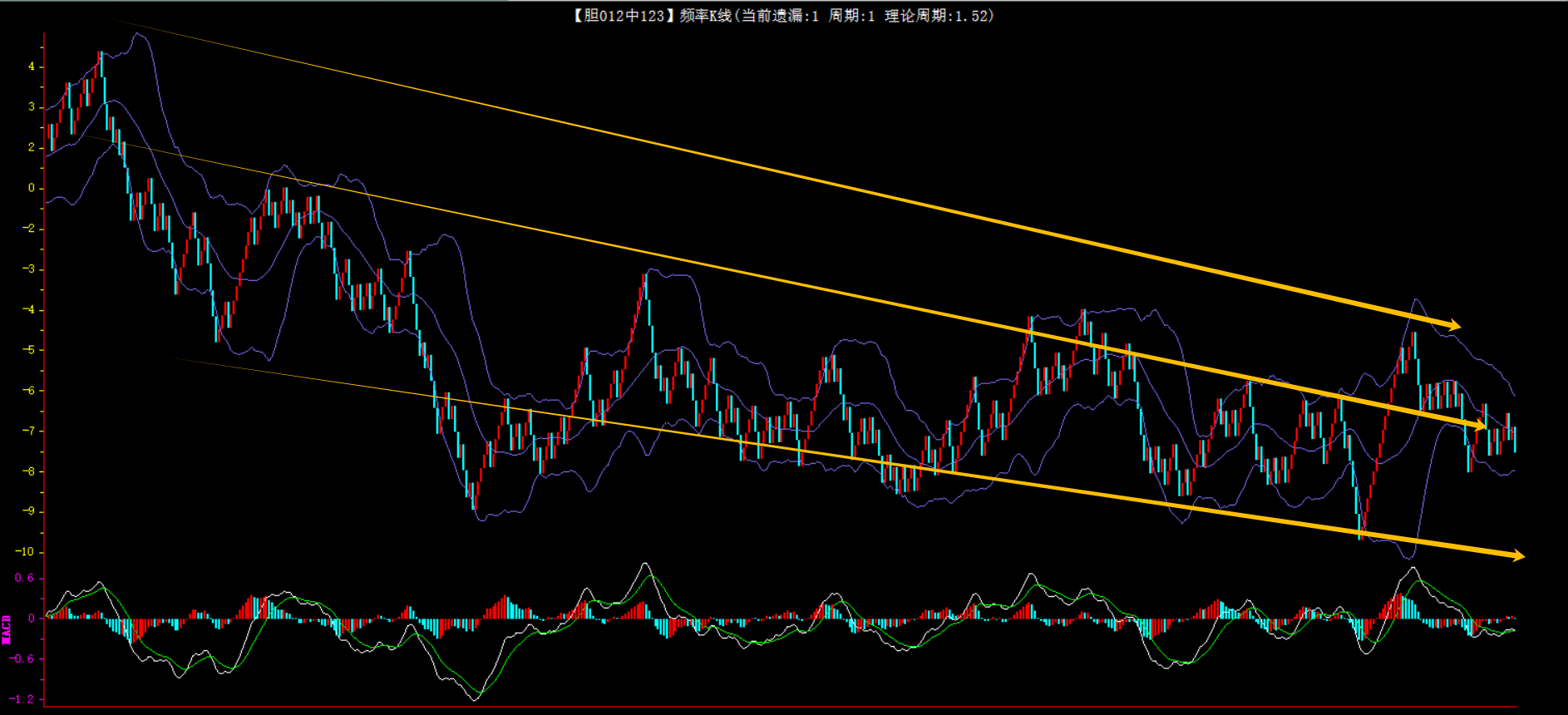Click the price axis label 4
The image size is (1568, 715).
pyautogui.click(x=32, y=67)
